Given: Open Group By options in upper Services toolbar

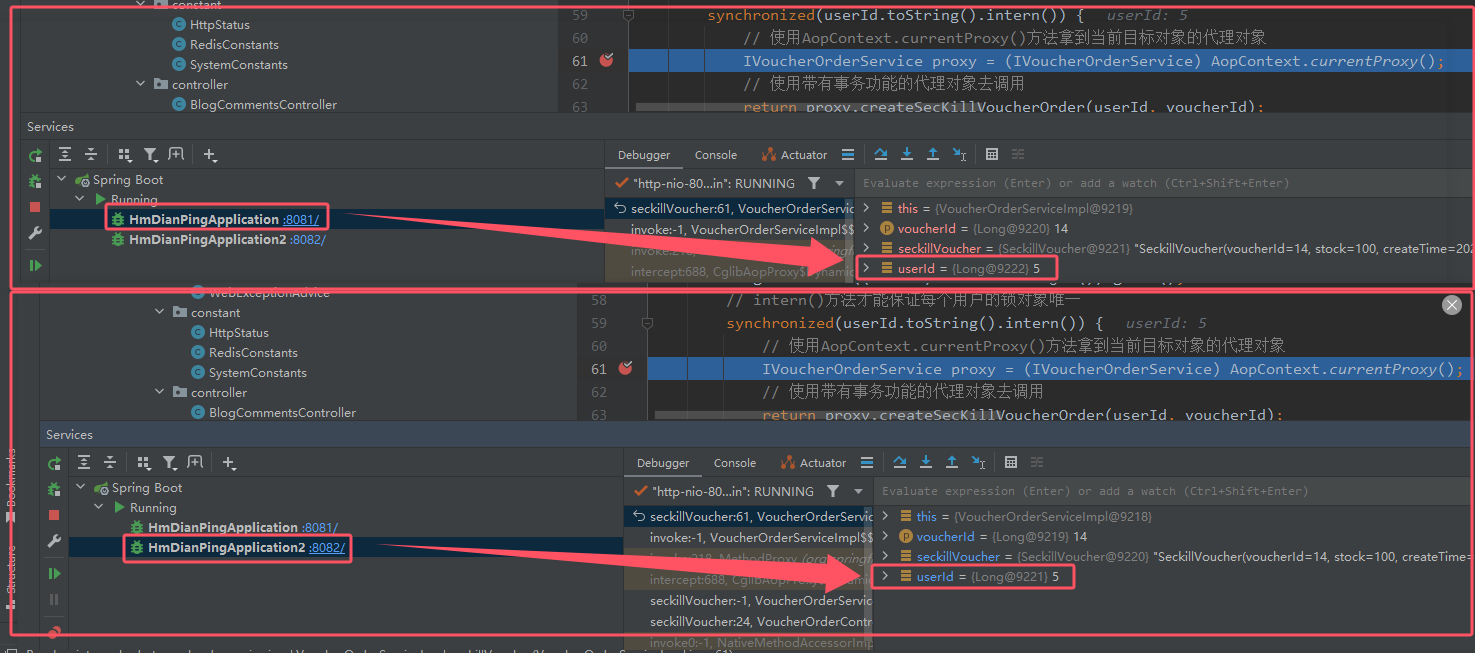Looking at the screenshot, I should tap(125, 155).
